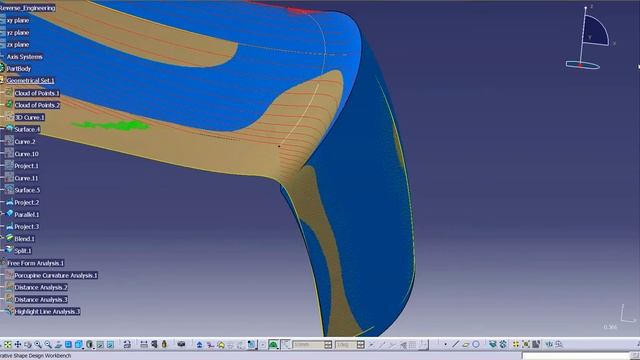Image resolution: width=640 pixels, height=360 pixels.
Task: Click the Isometric quick view cube icon
Action: [x=78, y=344]
